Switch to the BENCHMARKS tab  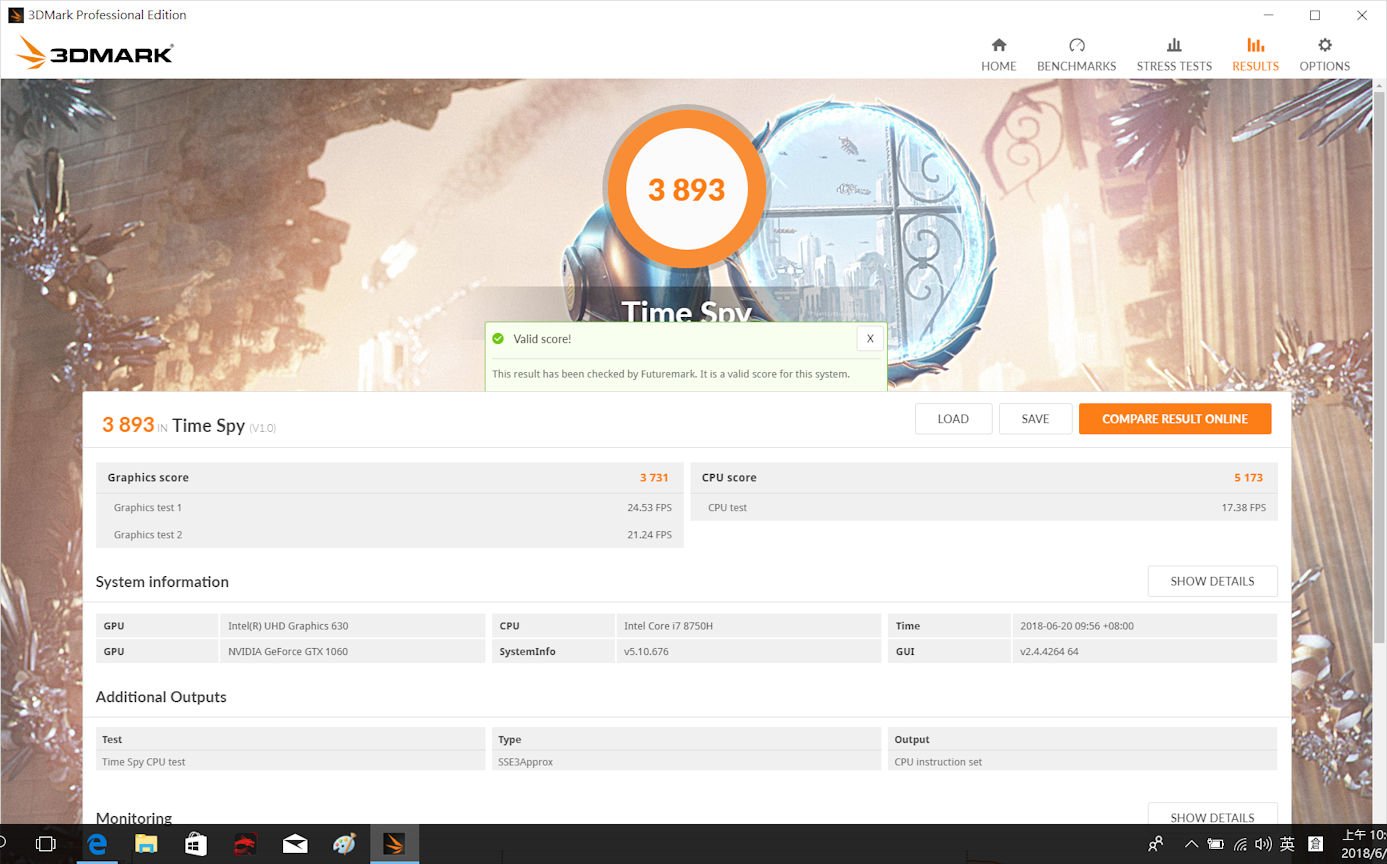(x=1076, y=55)
